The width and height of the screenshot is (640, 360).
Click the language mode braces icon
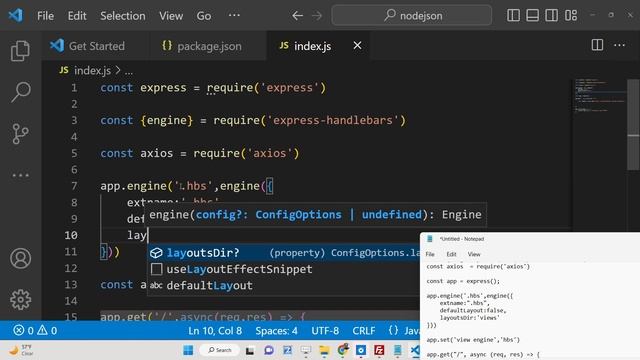pyautogui.click(x=393, y=330)
